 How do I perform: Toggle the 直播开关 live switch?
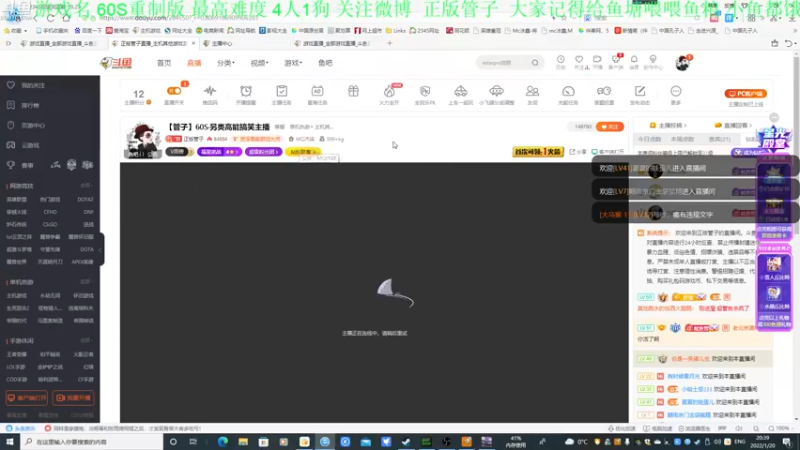(x=174, y=91)
